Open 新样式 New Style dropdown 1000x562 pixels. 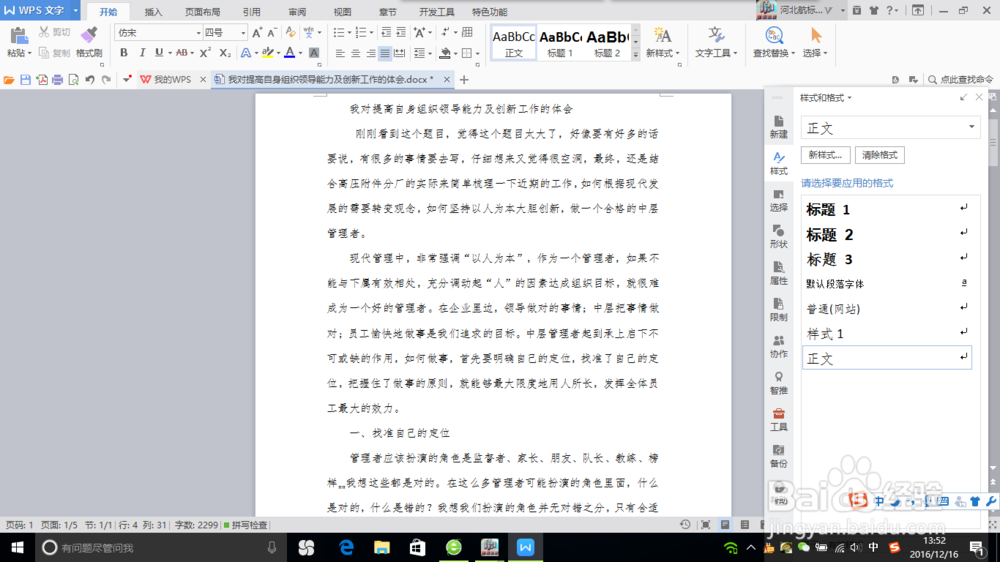click(663, 54)
